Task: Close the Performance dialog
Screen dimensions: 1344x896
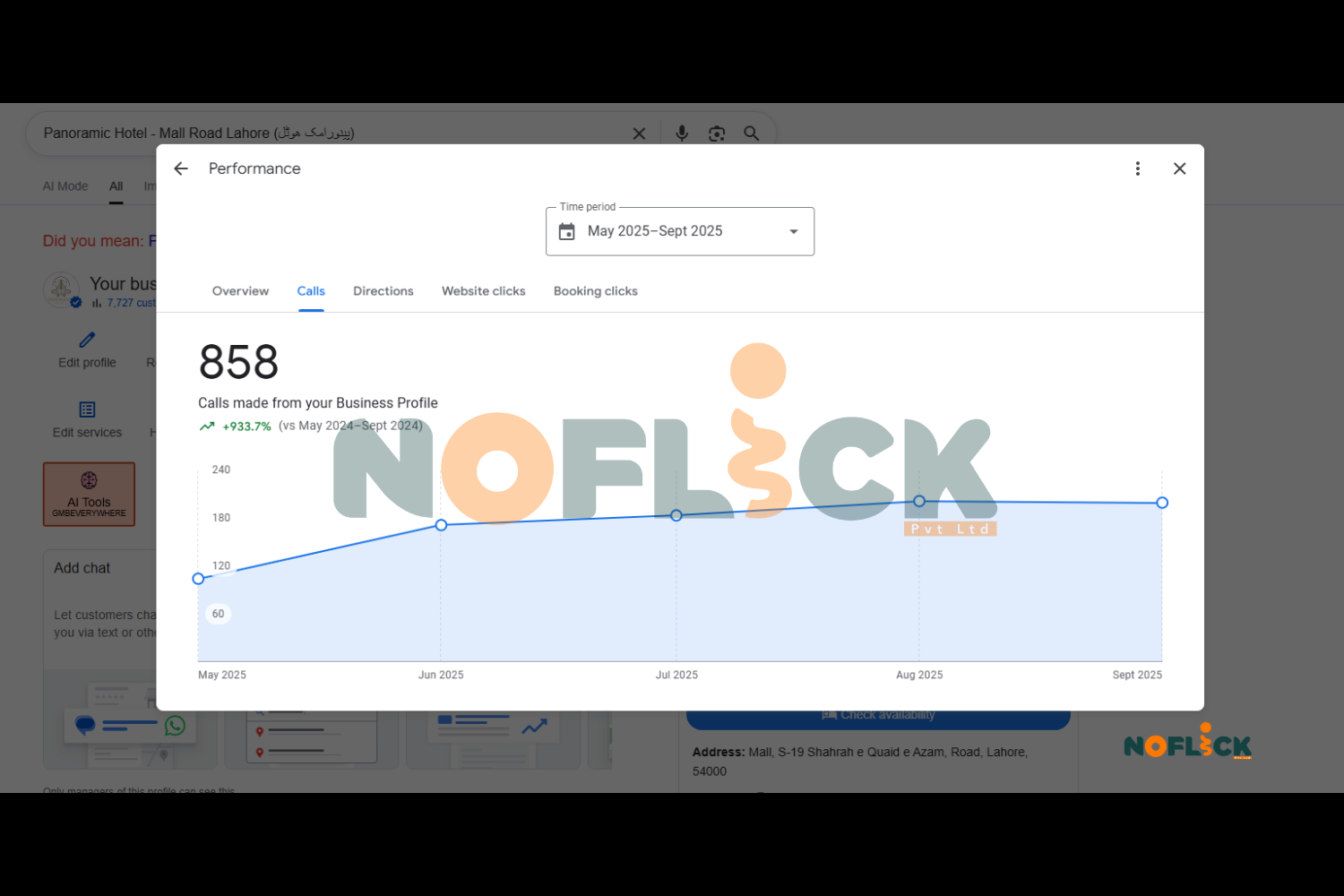Action: pyautogui.click(x=1180, y=168)
